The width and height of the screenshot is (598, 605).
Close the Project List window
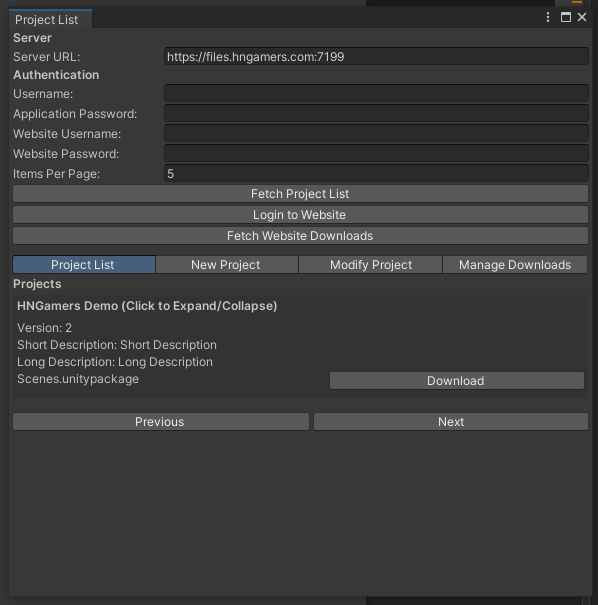[582, 17]
